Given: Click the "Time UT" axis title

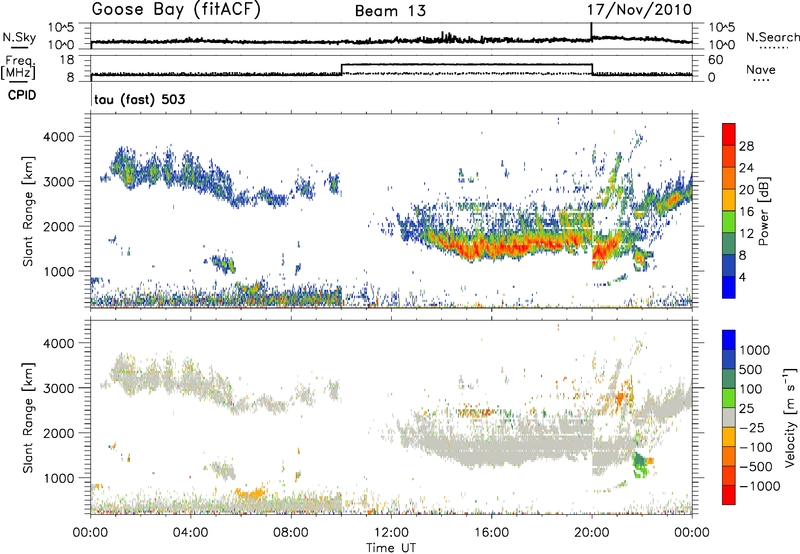Looking at the screenshot, I should (391, 548).
